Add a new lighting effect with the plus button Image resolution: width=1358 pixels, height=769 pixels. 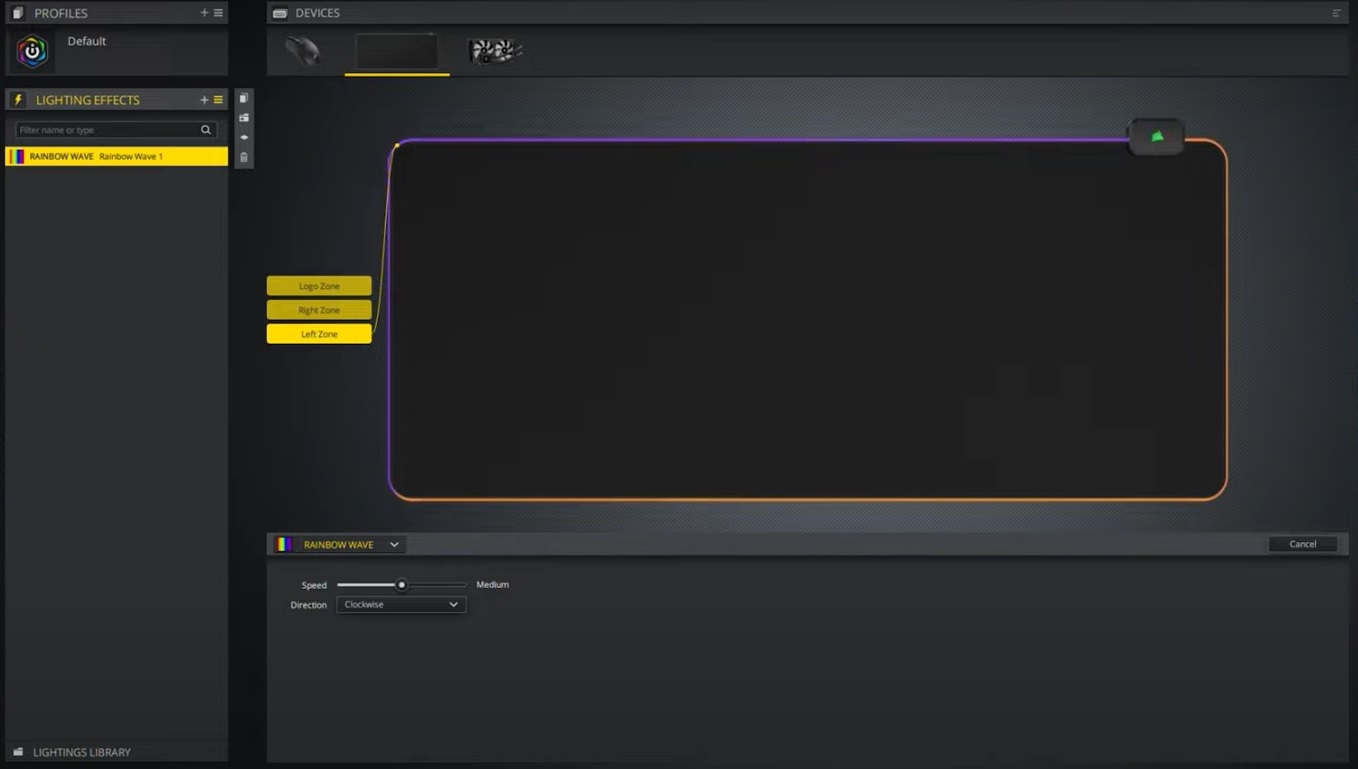[203, 99]
